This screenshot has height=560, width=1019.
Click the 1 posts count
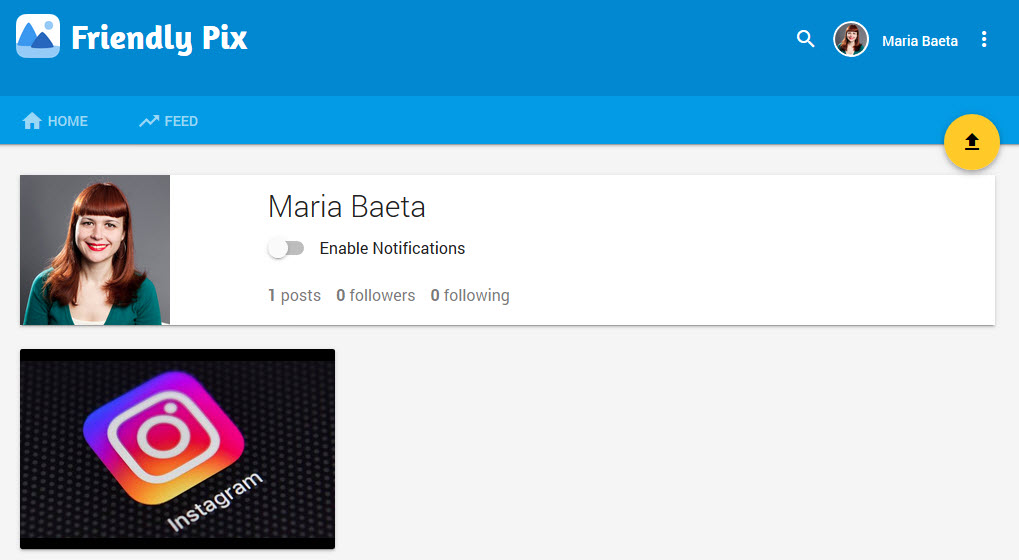click(x=294, y=295)
